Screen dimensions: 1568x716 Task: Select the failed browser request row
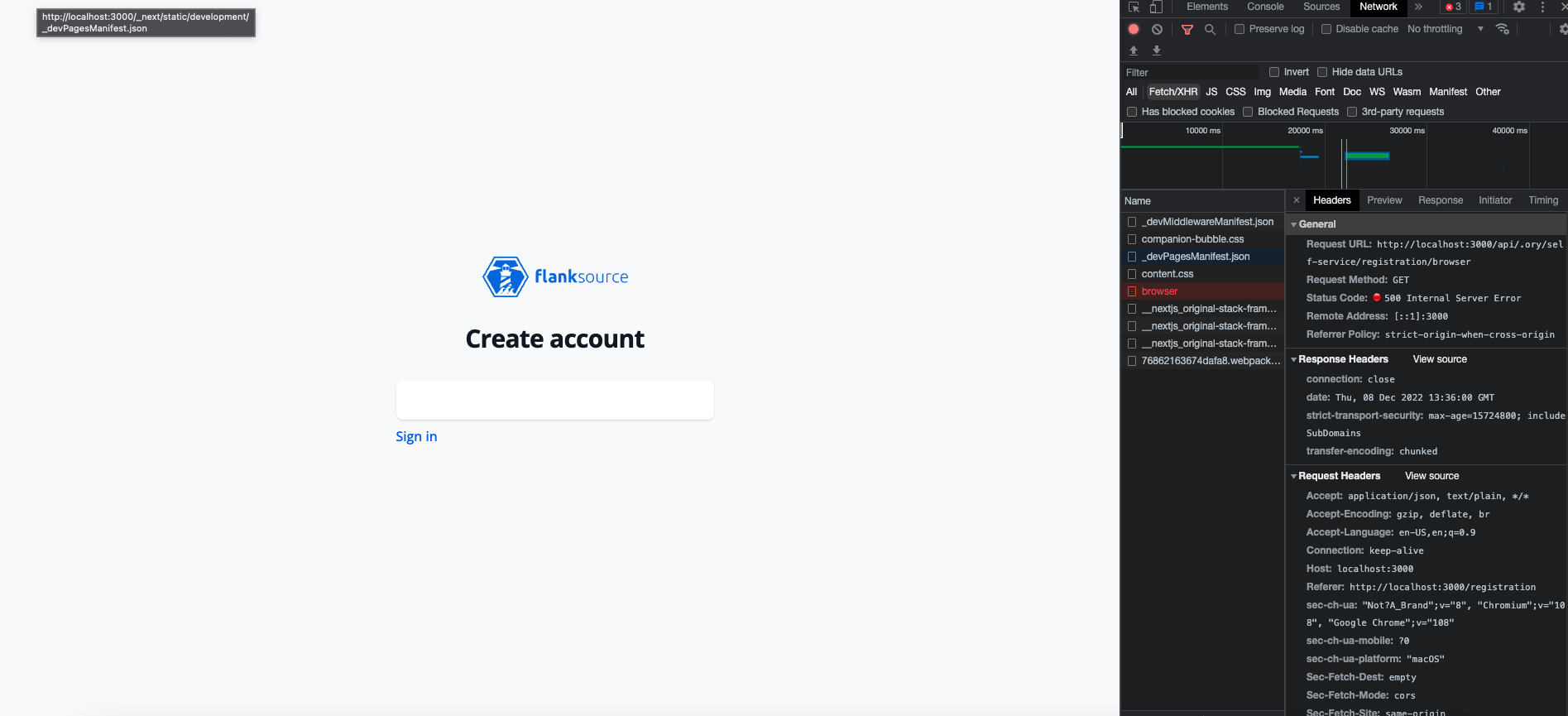(1202, 291)
